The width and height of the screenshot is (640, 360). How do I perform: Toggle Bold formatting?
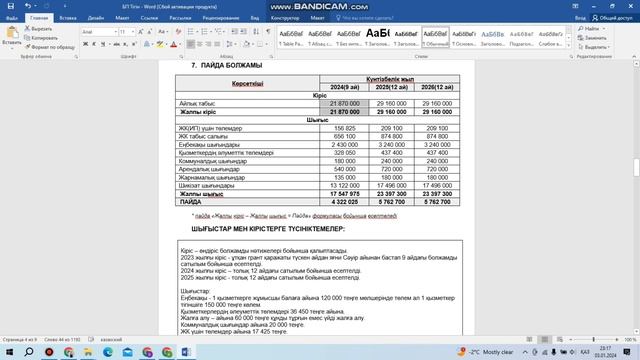85,44
